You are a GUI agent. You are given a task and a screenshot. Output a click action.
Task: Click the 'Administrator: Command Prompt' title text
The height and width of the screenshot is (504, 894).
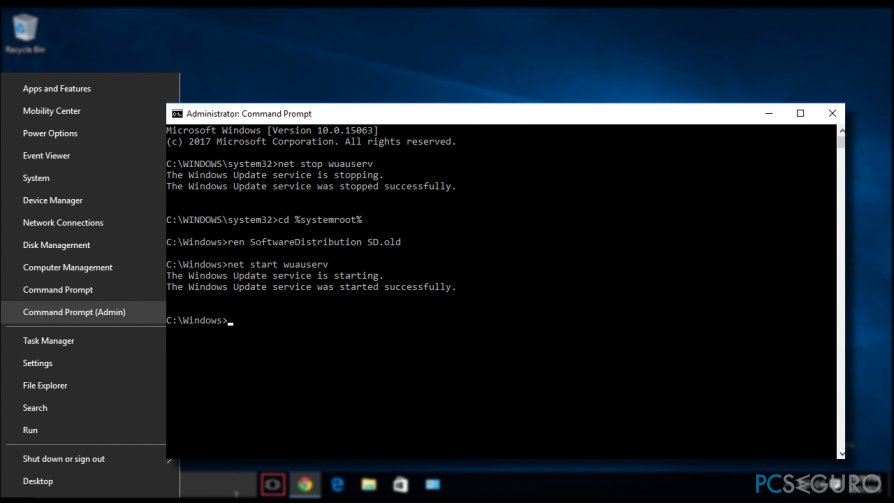249,113
